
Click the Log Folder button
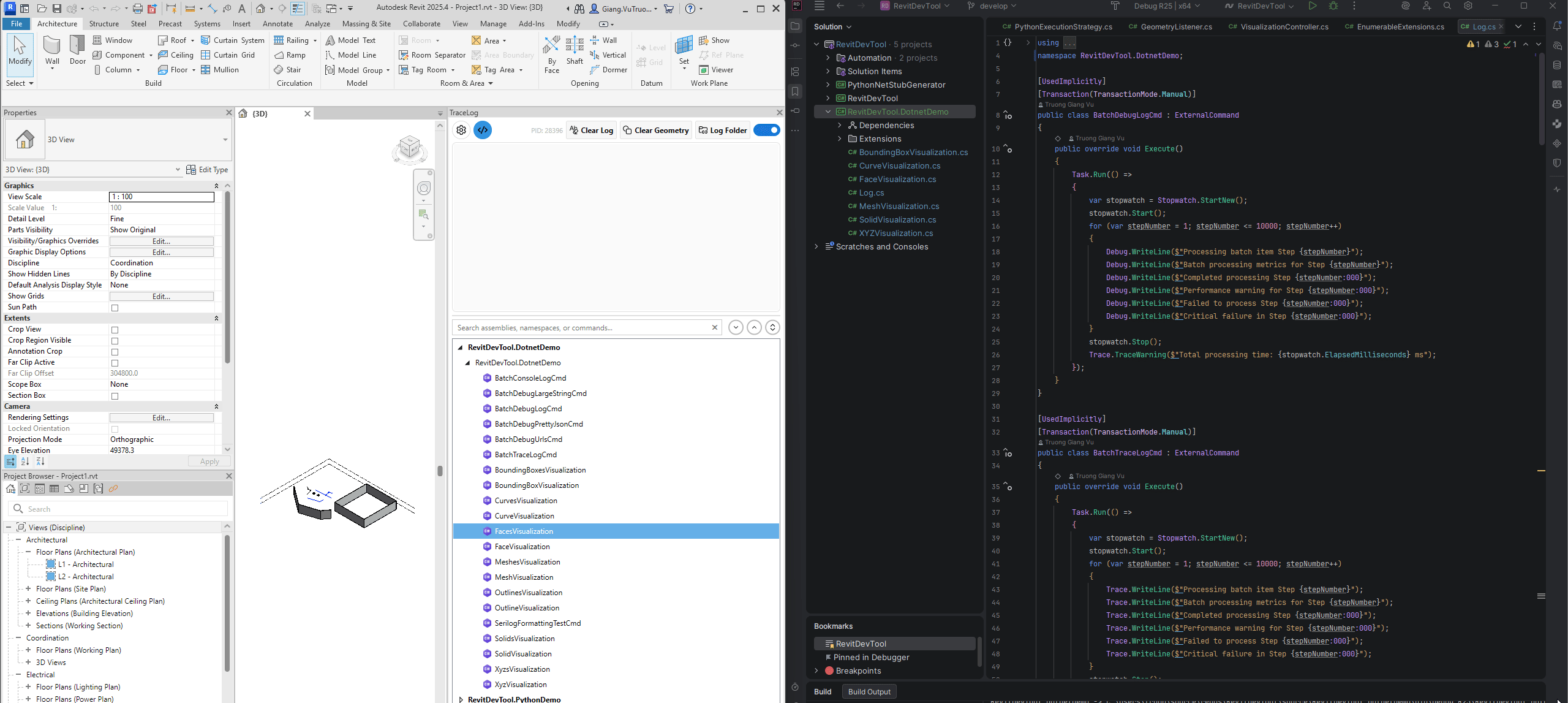(723, 130)
